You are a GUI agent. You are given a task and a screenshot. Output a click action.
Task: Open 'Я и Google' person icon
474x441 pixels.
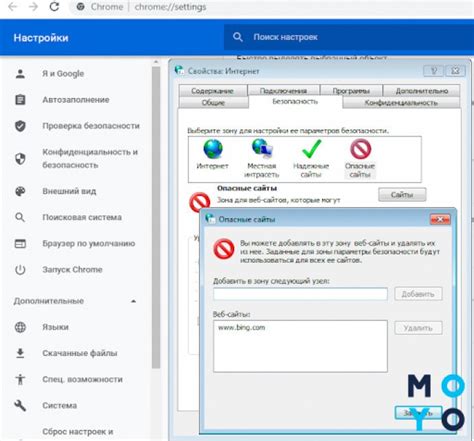tap(20, 74)
